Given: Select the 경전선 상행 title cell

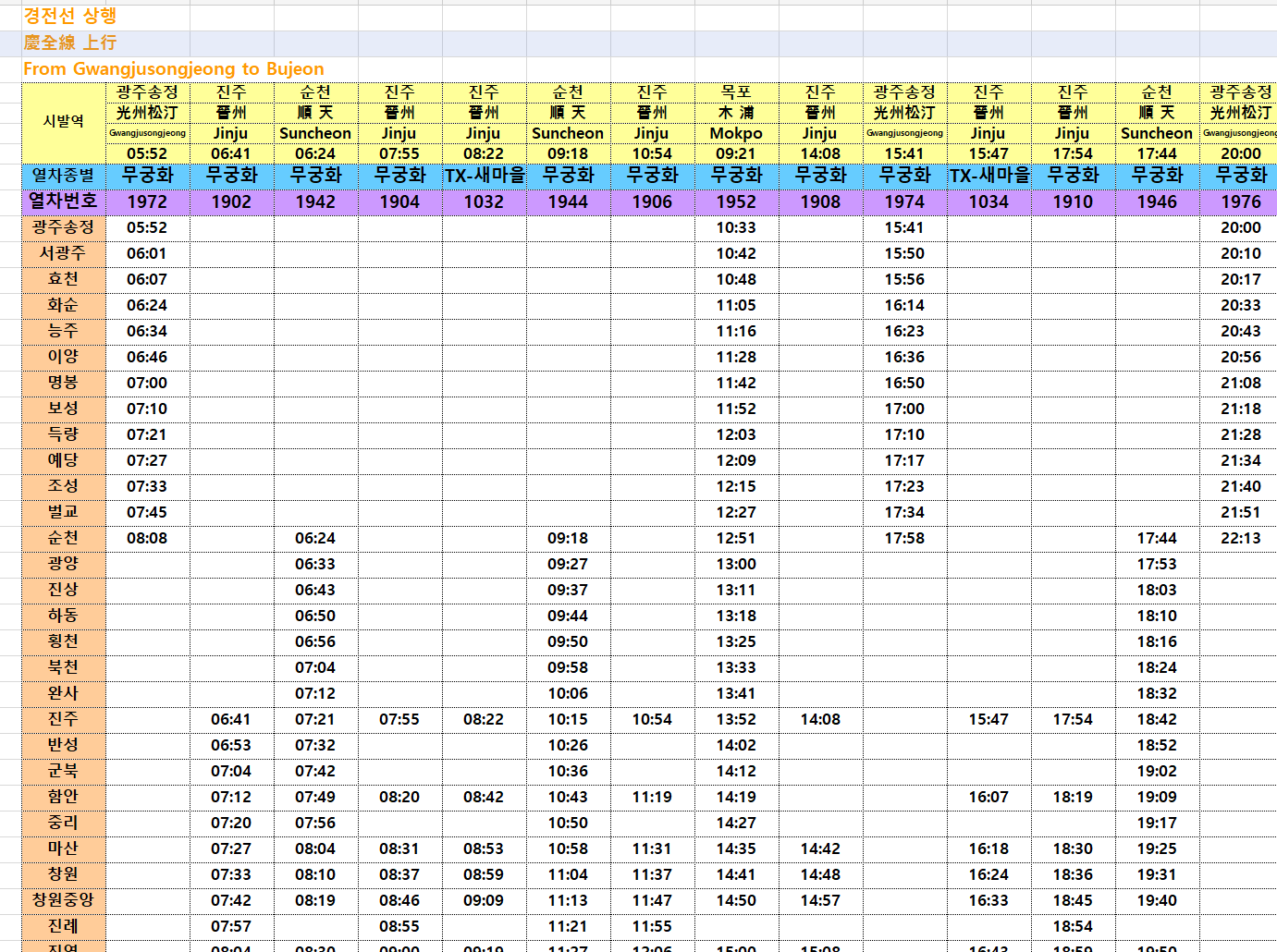Looking at the screenshot, I should pyautogui.click(x=70, y=16).
